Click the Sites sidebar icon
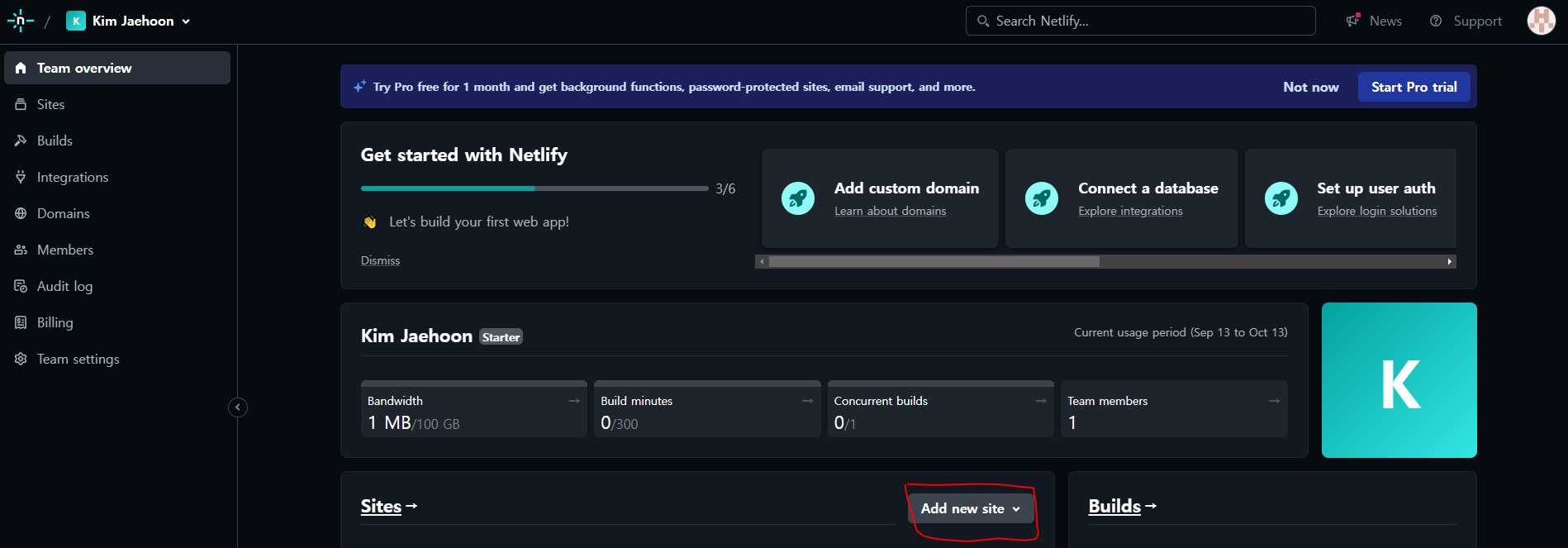Screen dimensions: 1568x548 point(21,104)
